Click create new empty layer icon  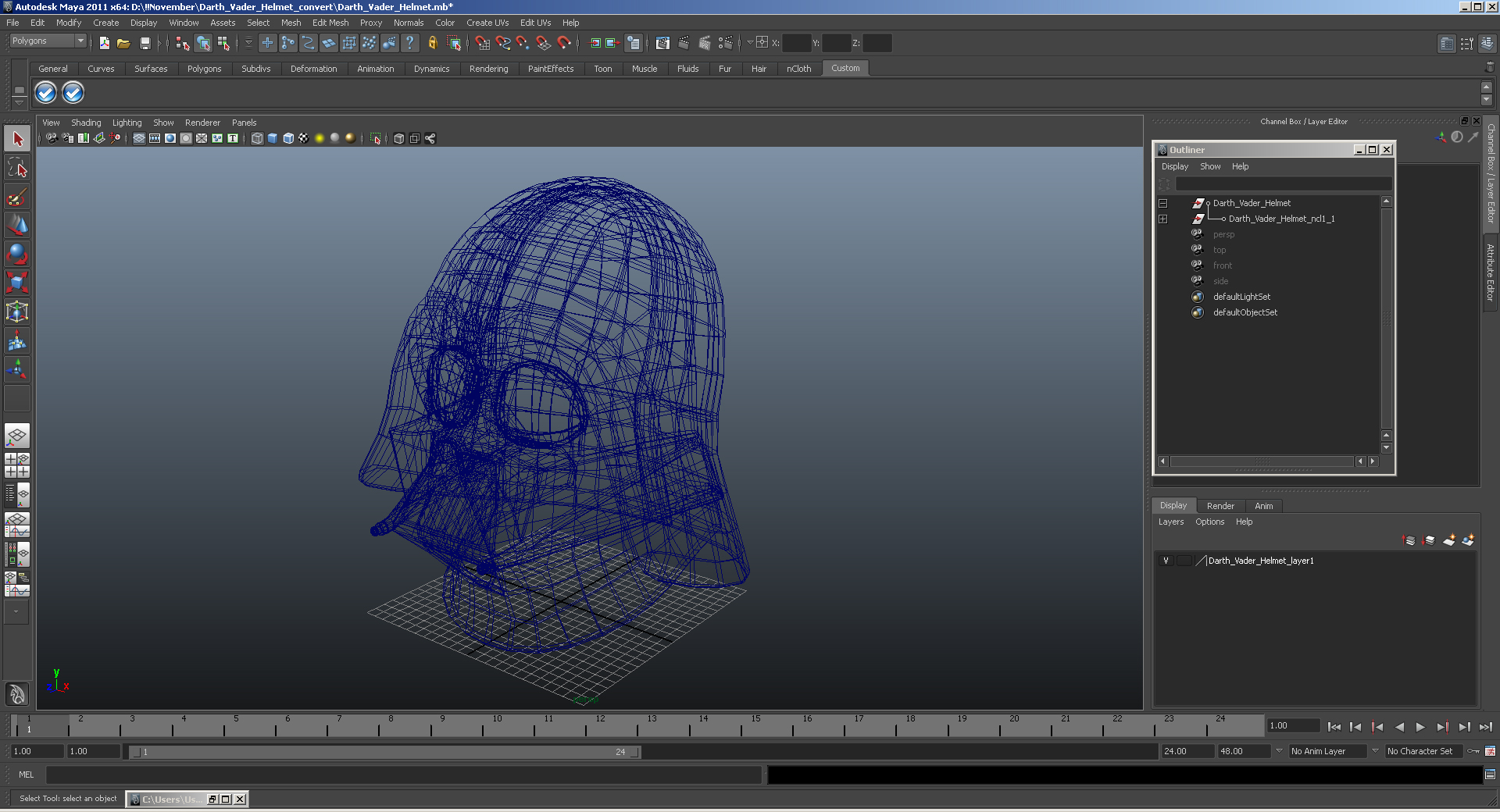click(1449, 540)
